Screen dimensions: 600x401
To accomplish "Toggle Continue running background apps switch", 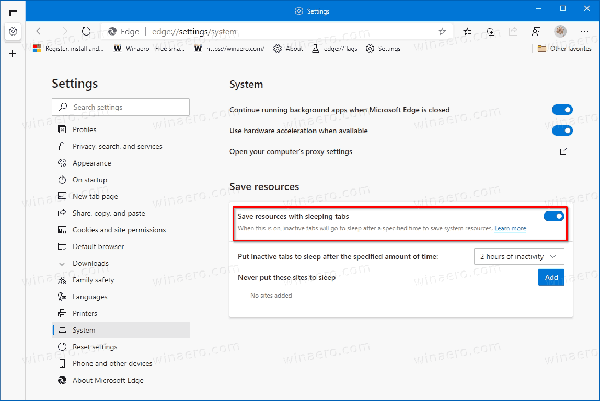I will pyautogui.click(x=562, y=110).
